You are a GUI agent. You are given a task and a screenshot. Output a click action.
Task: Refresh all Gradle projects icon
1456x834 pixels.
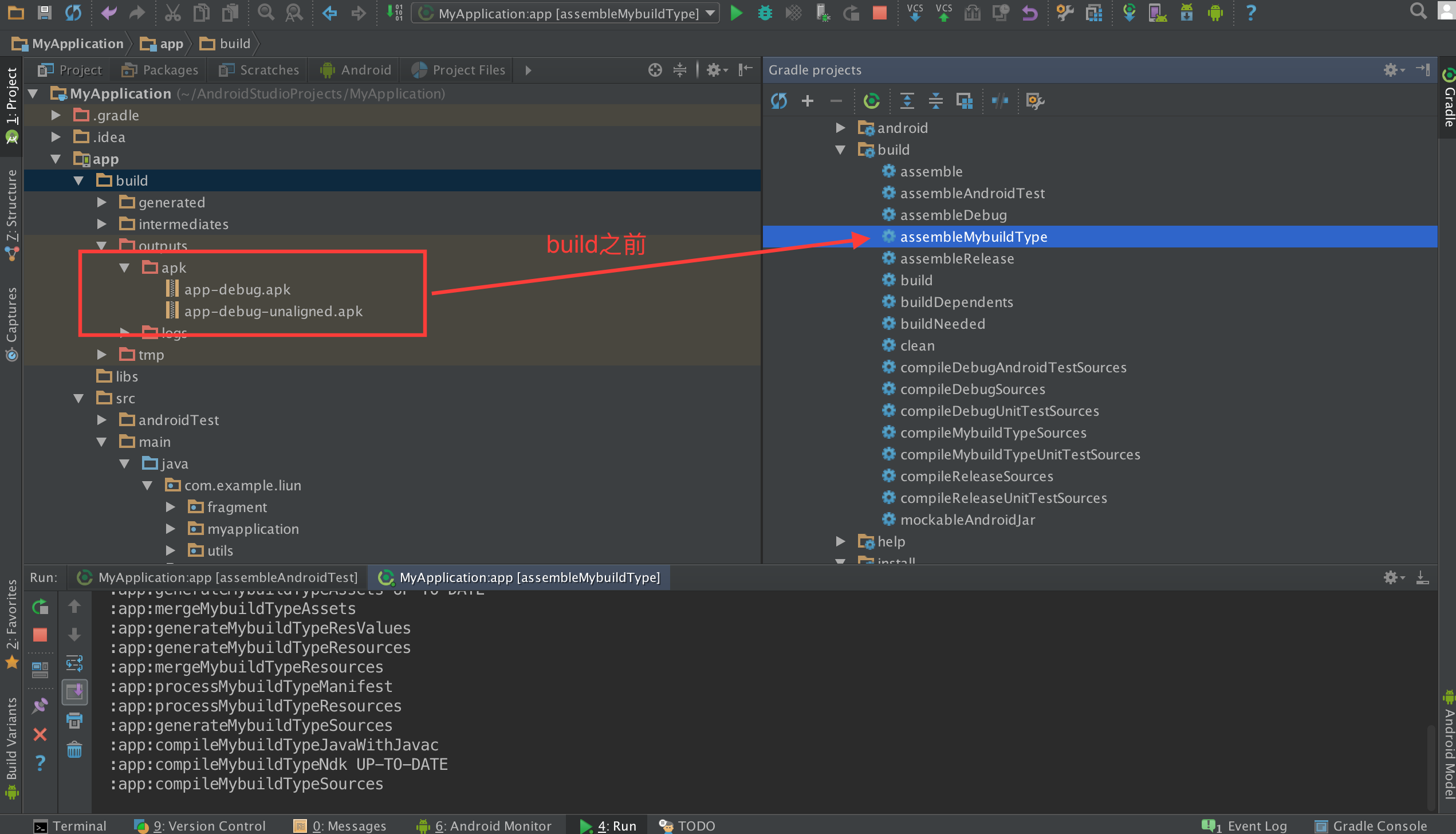[x=779, y=101]
